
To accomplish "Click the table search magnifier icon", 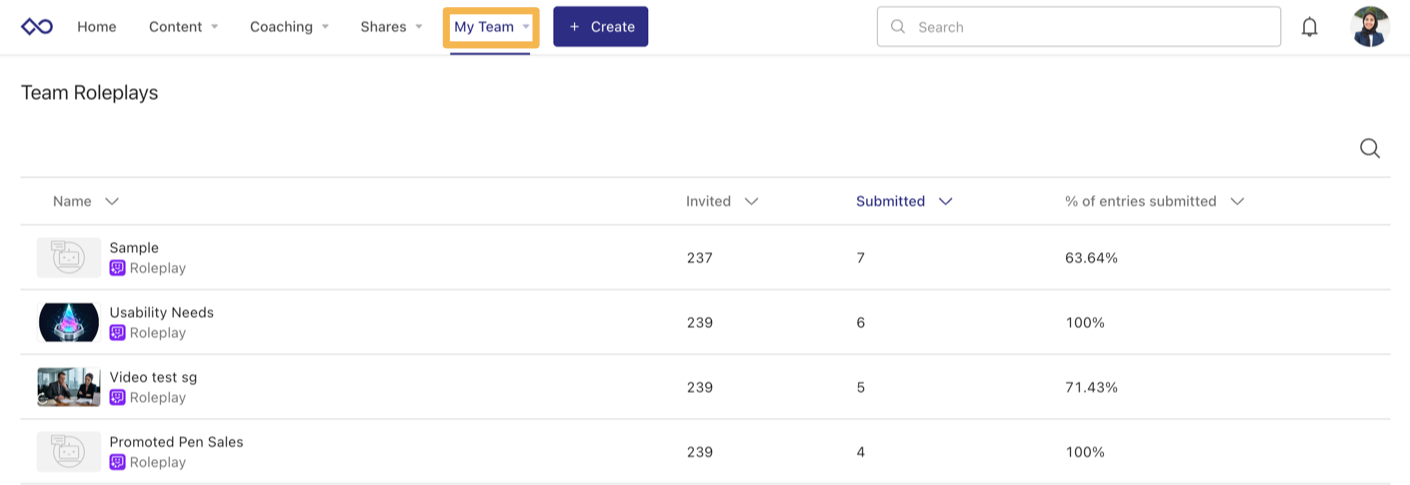I will point(1369,149).
